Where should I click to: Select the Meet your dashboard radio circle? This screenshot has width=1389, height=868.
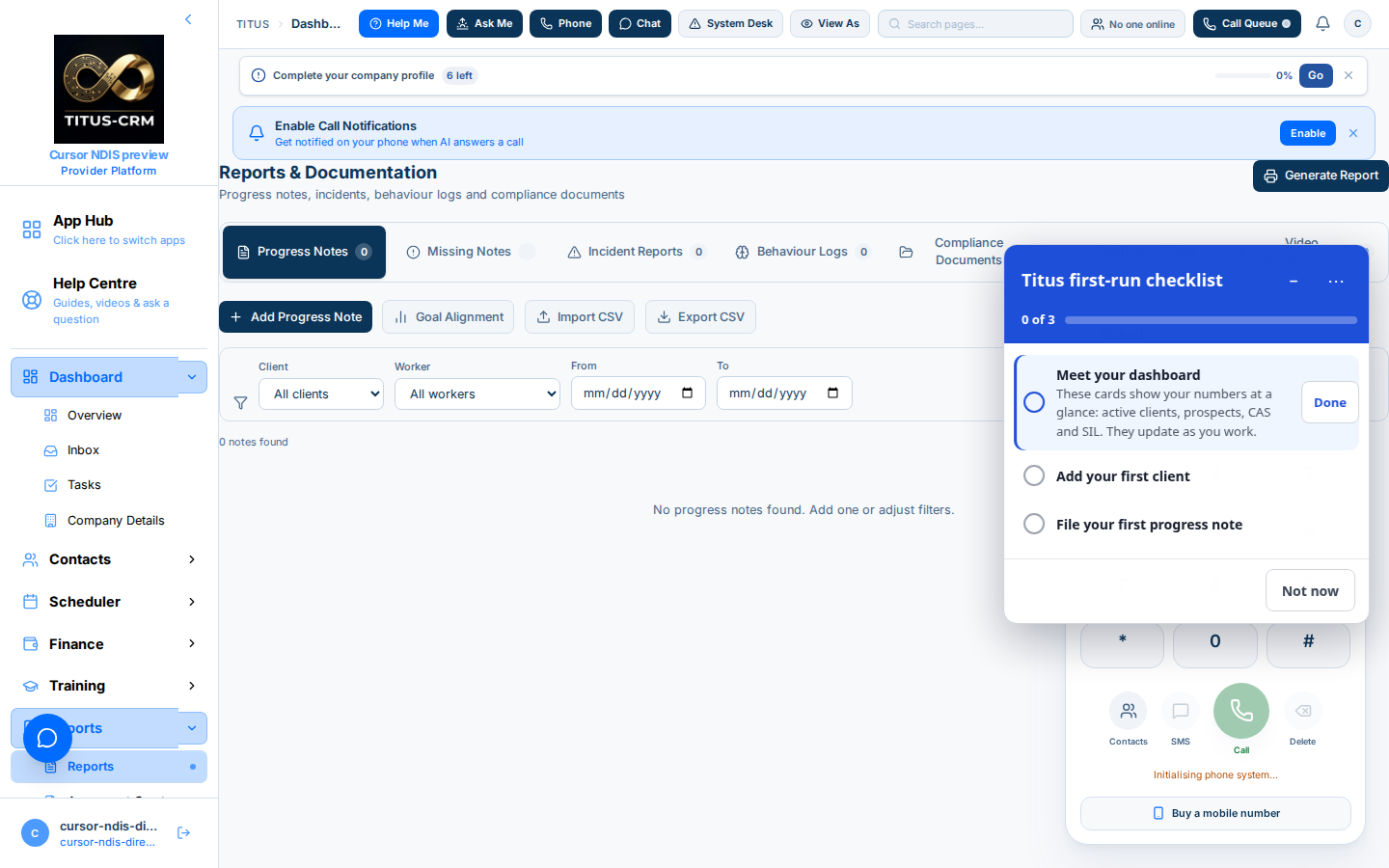1034,402
